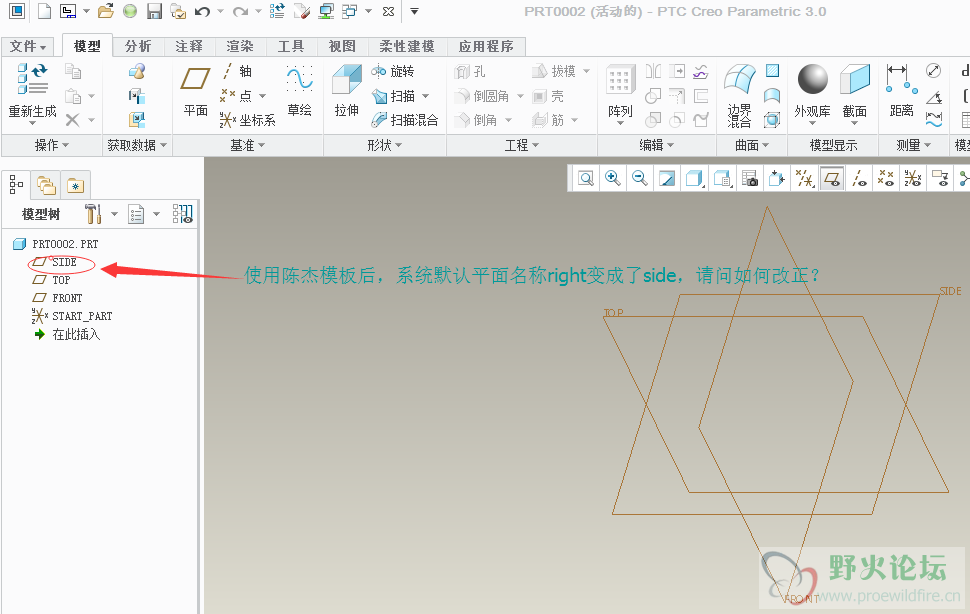Open the 文件 menu
Screen dimensions: 970x614
click(x=28, y=46)
